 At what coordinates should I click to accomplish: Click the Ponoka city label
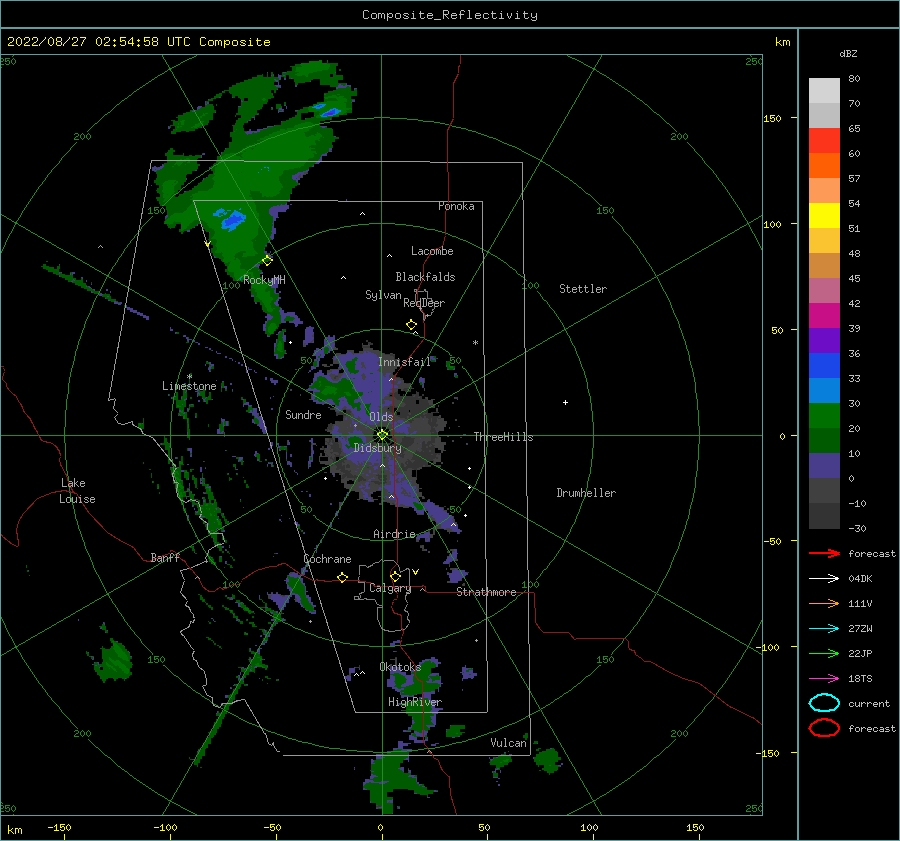tap(456, 206)
